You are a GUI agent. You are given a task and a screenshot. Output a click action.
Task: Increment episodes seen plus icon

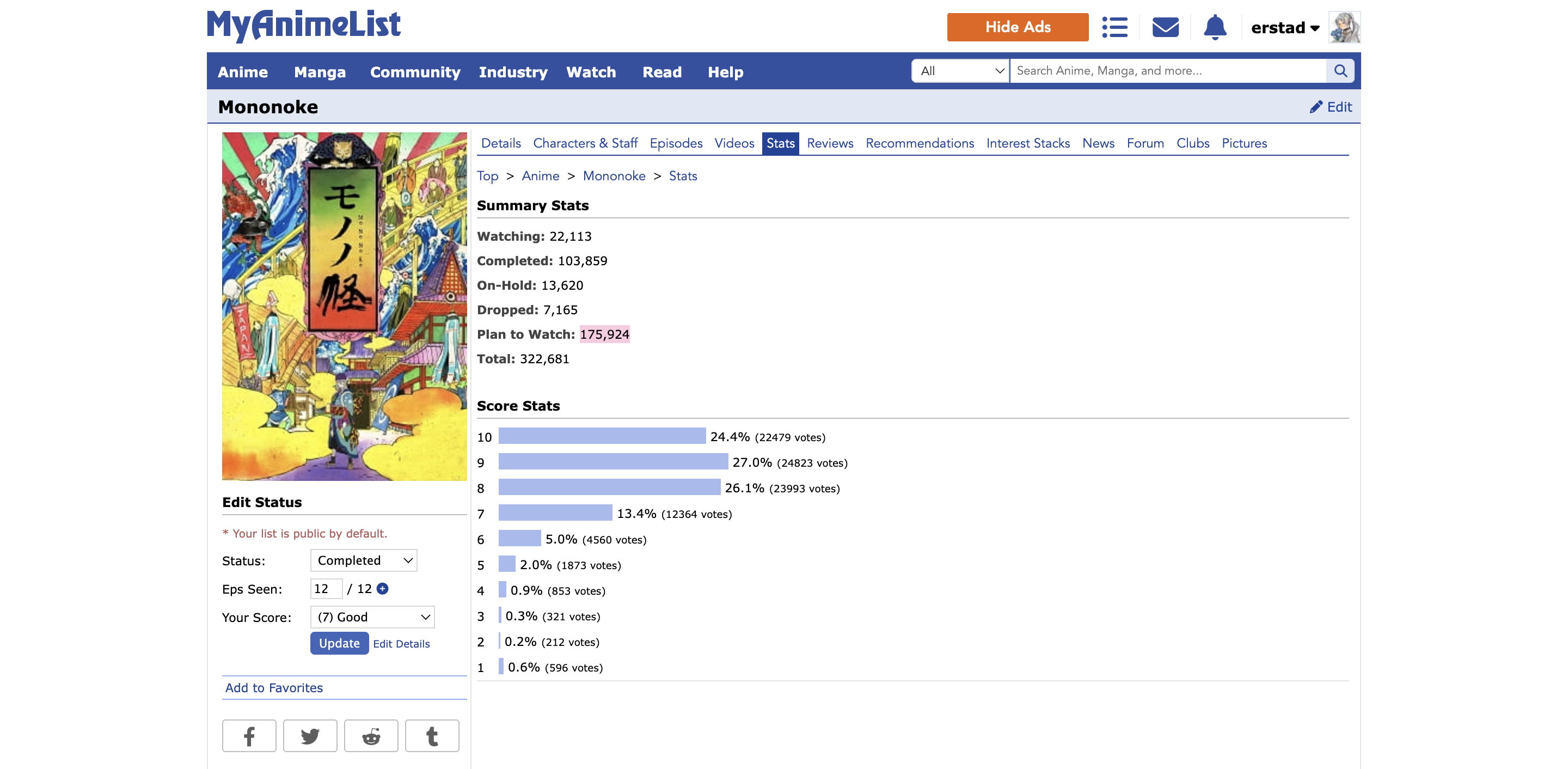[x=382, y=588]
